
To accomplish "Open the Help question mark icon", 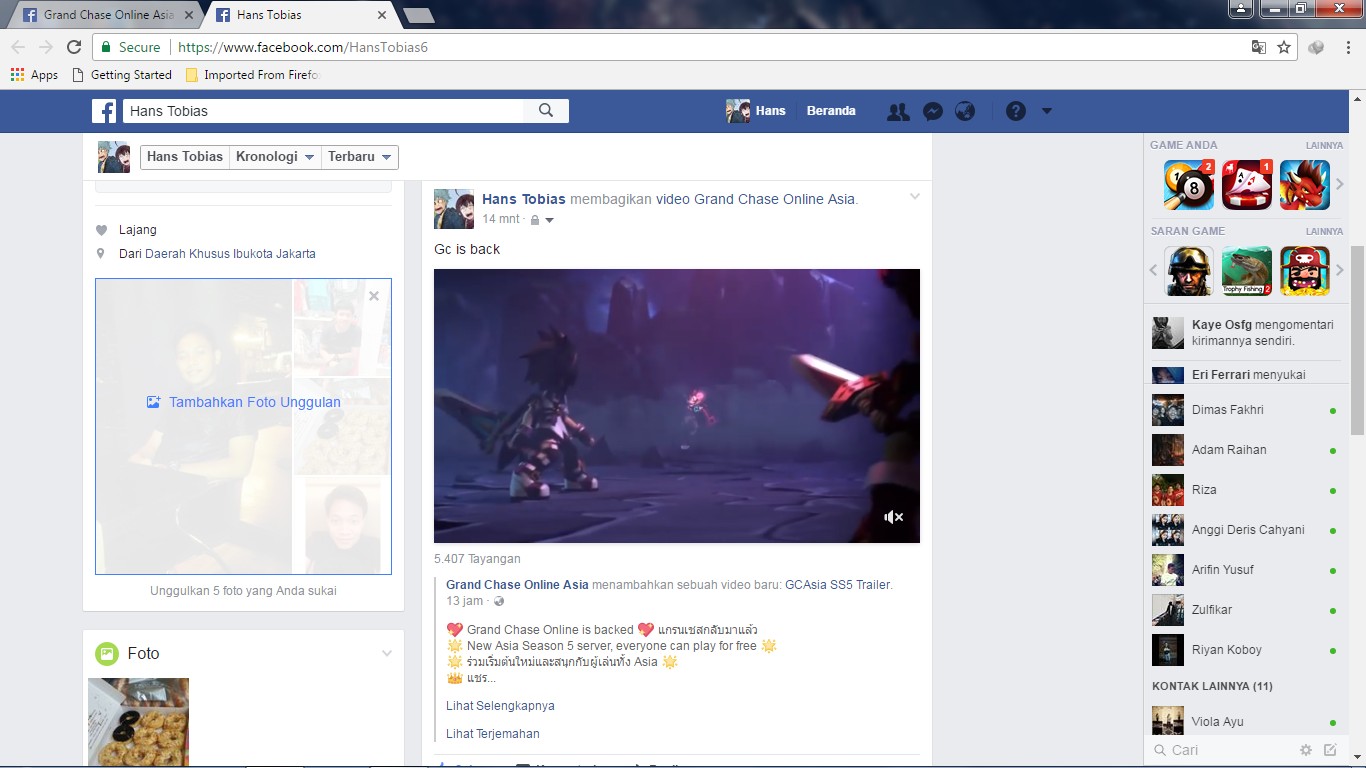I will 1016,111.
